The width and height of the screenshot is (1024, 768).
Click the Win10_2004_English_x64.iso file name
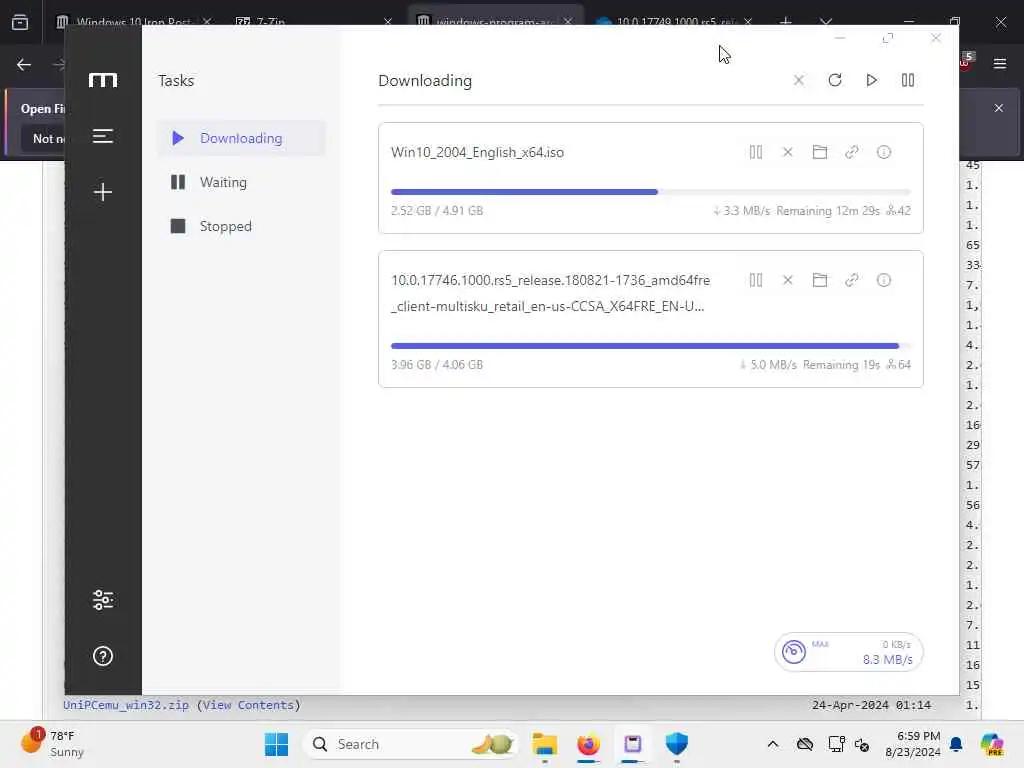(477, 152)
